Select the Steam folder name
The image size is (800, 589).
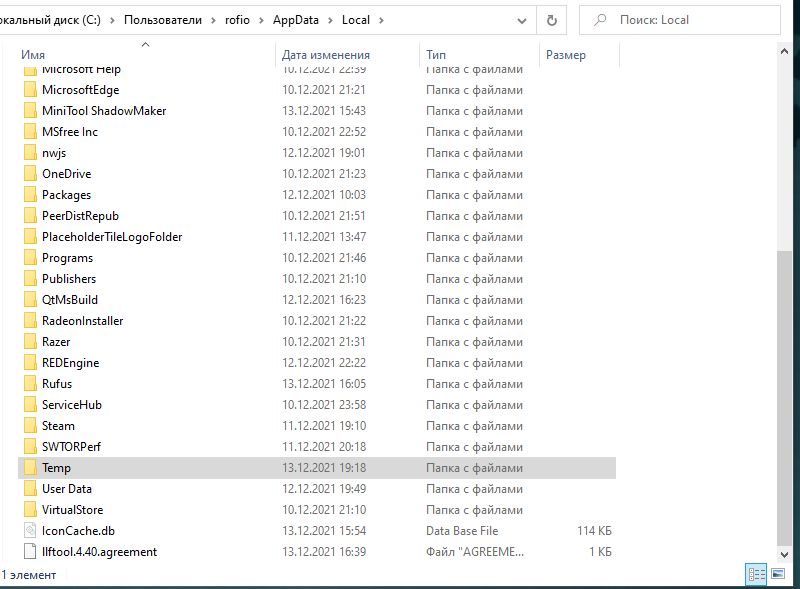[58, 426]
